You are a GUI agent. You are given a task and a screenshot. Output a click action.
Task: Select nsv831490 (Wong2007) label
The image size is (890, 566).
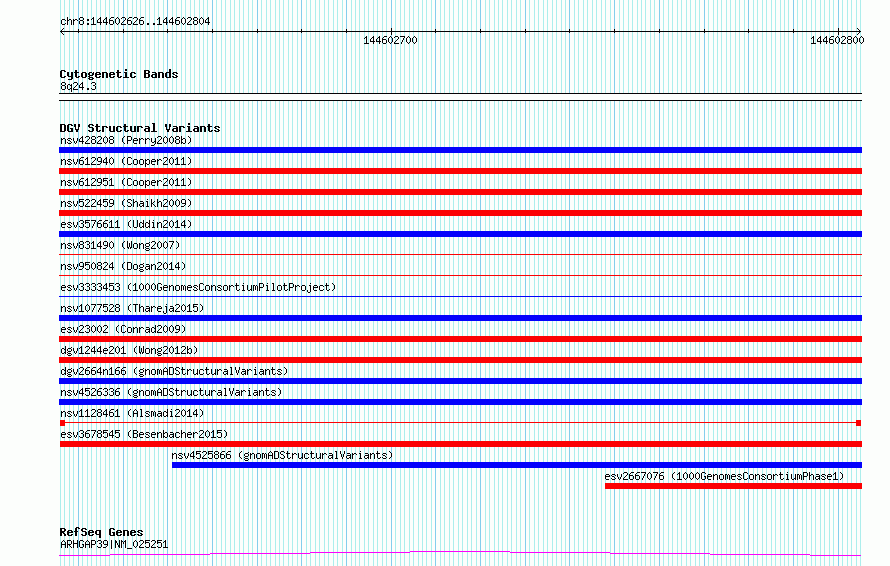[120, 245]
